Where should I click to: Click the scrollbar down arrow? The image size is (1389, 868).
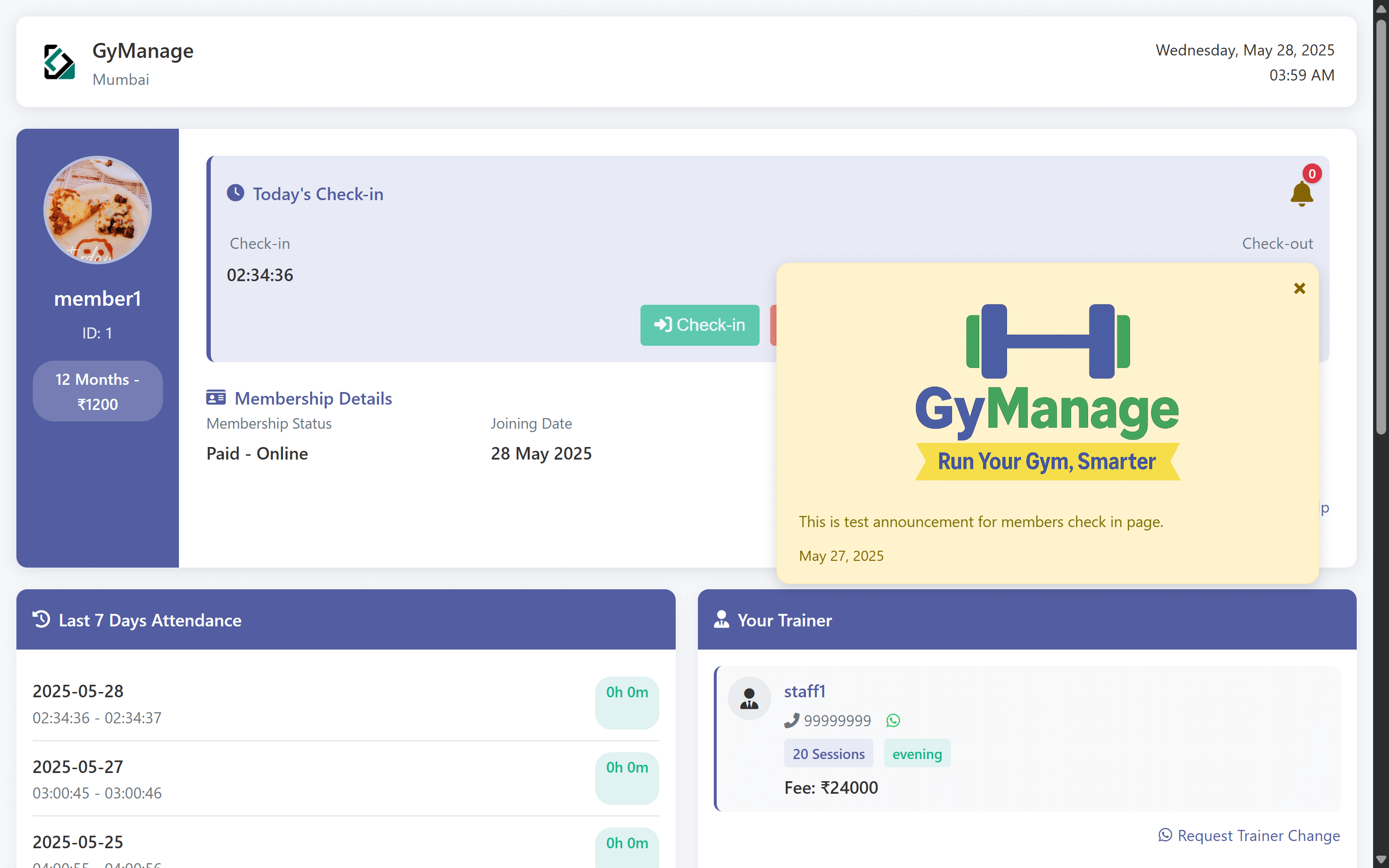pos(1382,859)
